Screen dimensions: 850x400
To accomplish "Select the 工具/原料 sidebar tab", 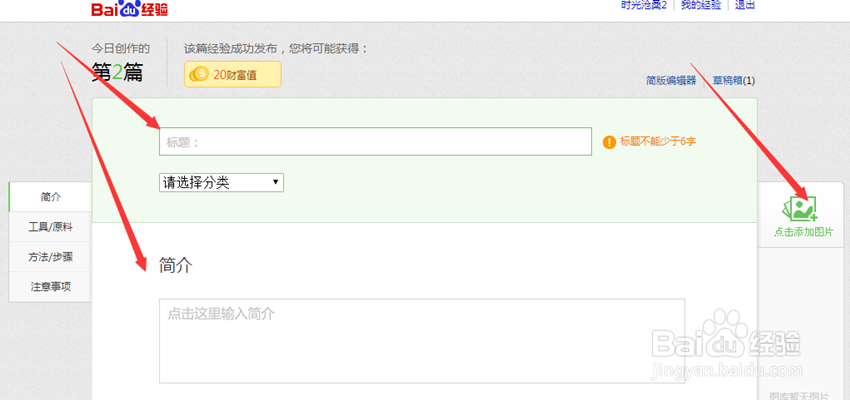I will tap(50, 227).
